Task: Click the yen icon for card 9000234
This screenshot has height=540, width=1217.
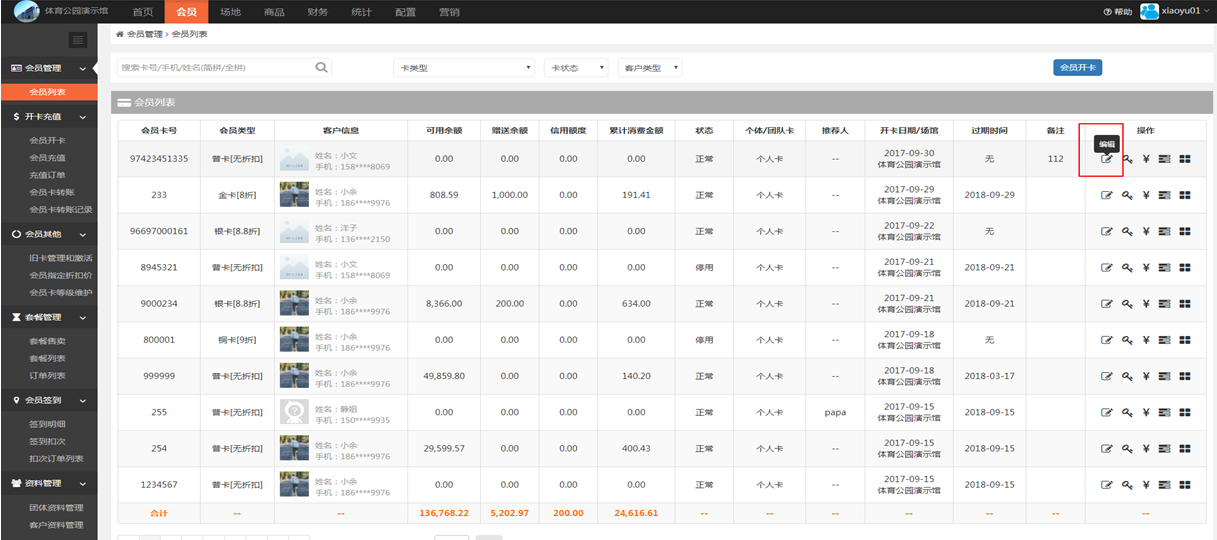Action: tap(1146, 304)
